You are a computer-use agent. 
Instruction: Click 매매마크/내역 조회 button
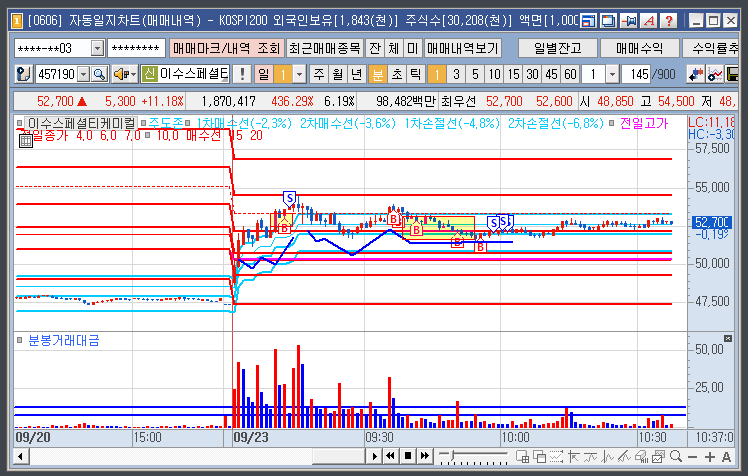click(x=227, y=48)
